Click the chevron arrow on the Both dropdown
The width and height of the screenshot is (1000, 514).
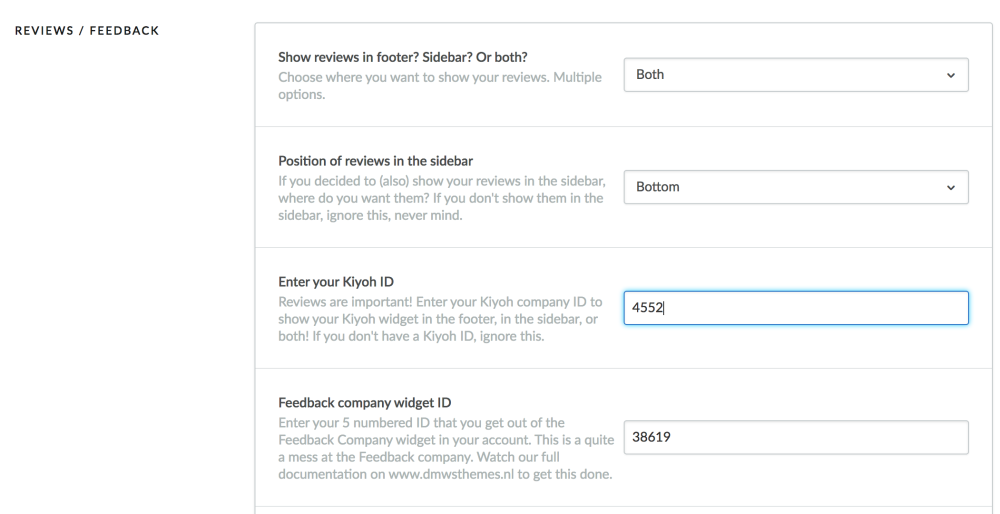click(950, 75)
